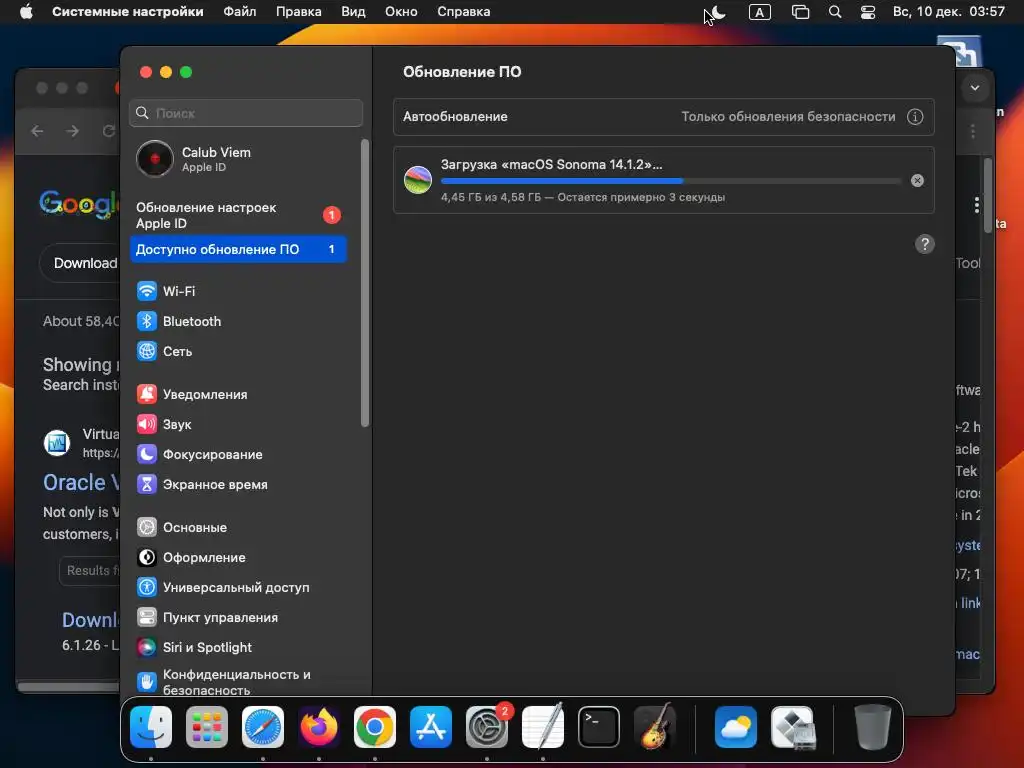
Task: Open Оформление appearance settings
Action: [191, 557]
